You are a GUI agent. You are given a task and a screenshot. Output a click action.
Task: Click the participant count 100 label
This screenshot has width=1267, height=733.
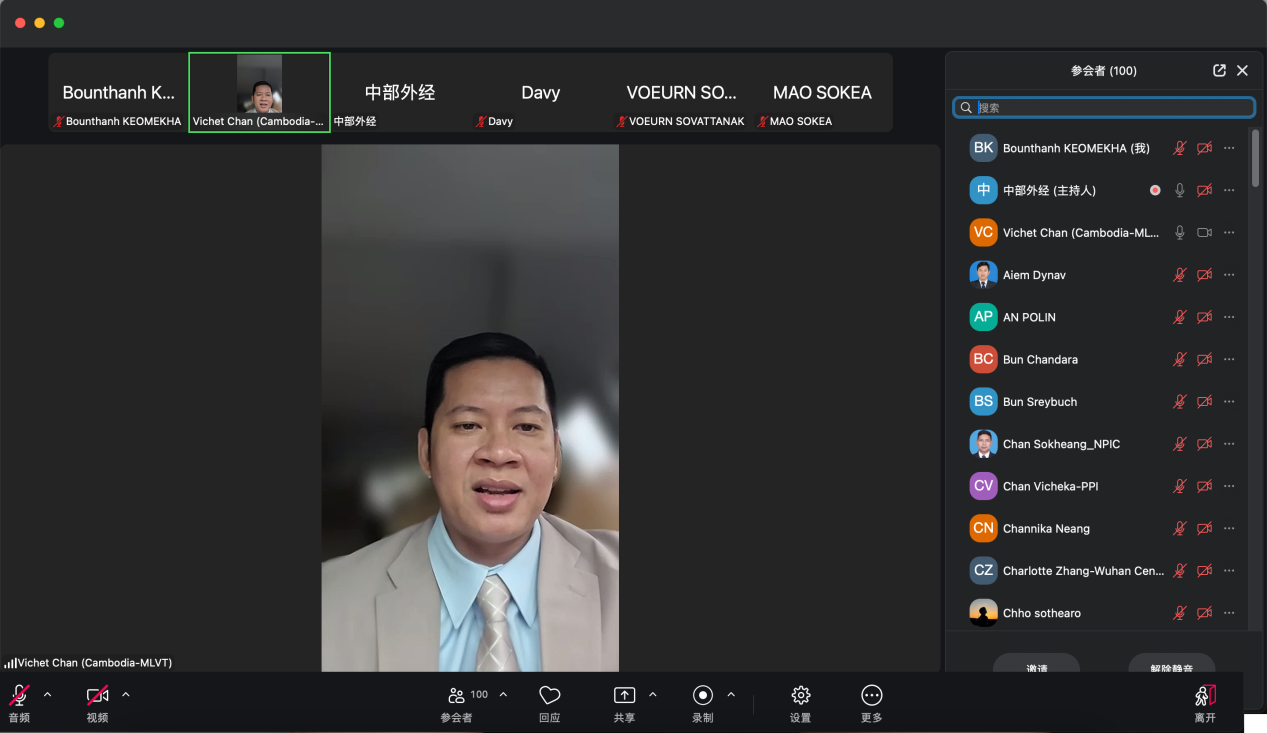[x=479, y=694]
